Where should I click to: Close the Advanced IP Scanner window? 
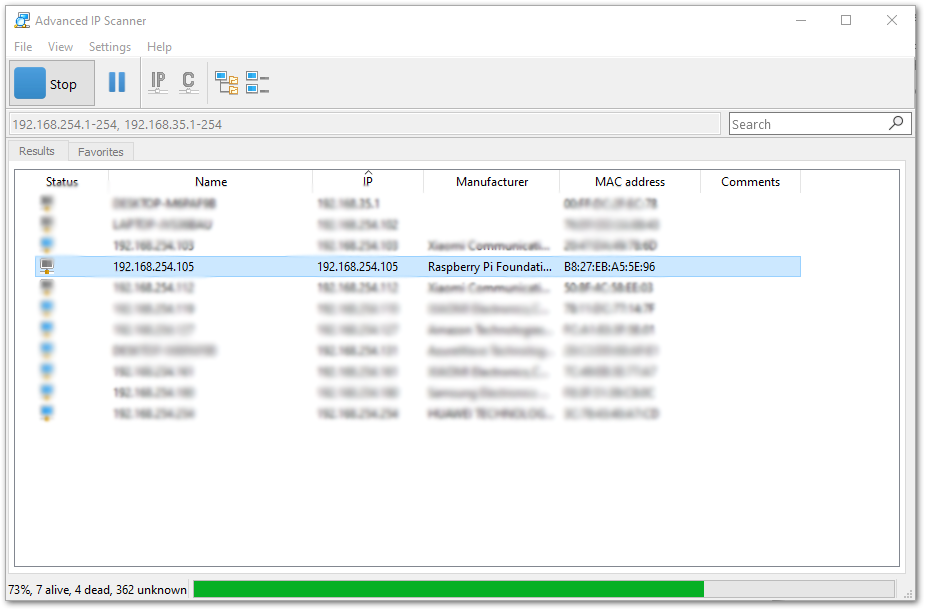tap(892, 20)
